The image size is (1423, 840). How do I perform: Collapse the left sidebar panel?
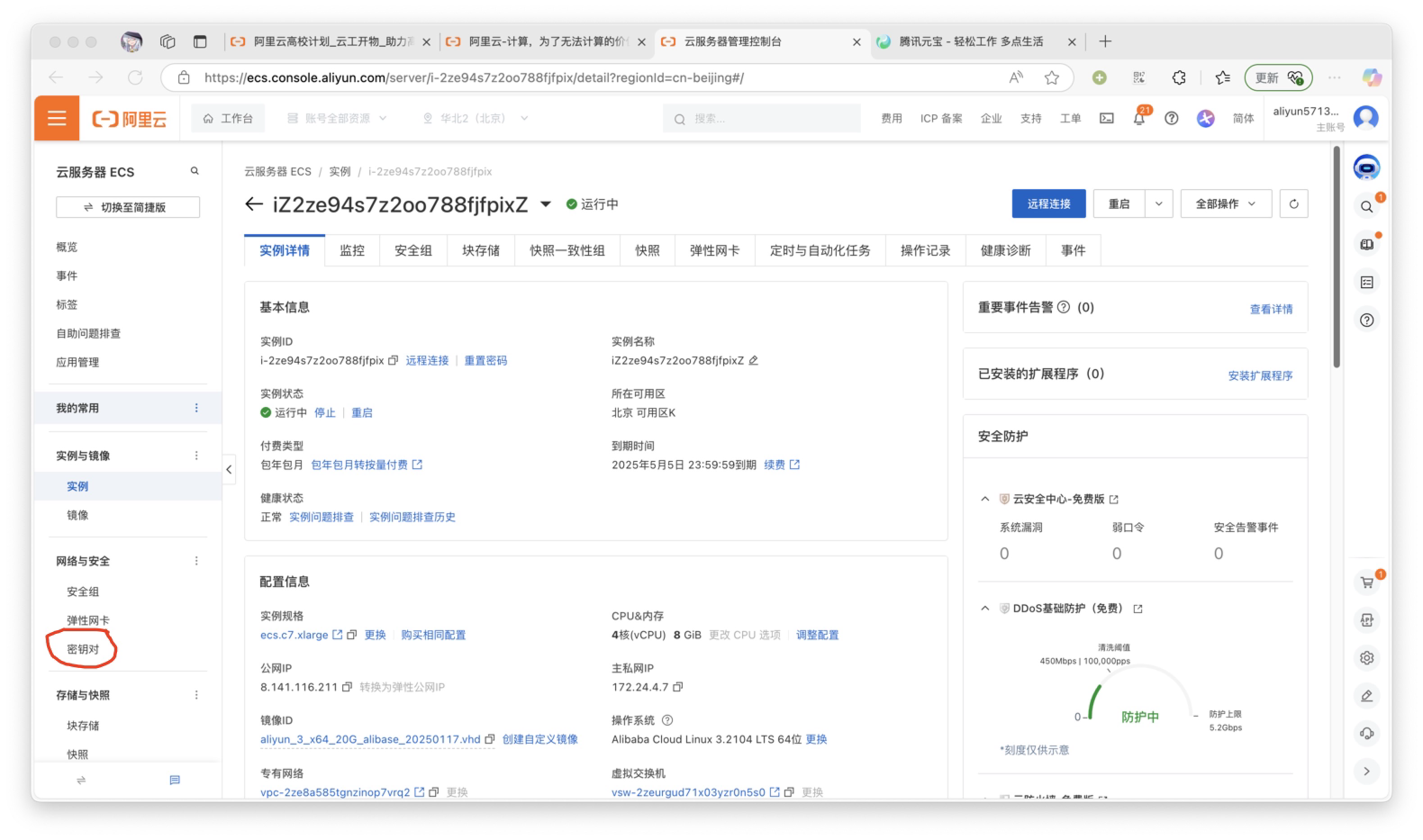pos(229,469)
